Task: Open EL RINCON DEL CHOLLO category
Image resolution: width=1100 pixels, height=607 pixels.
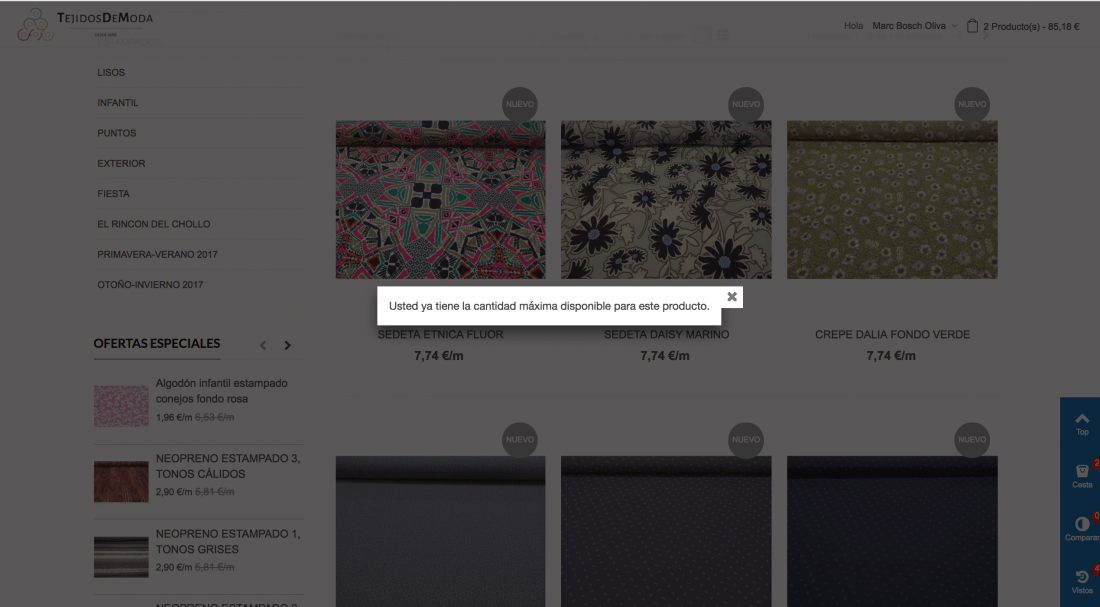Action: tap(154, 224)
